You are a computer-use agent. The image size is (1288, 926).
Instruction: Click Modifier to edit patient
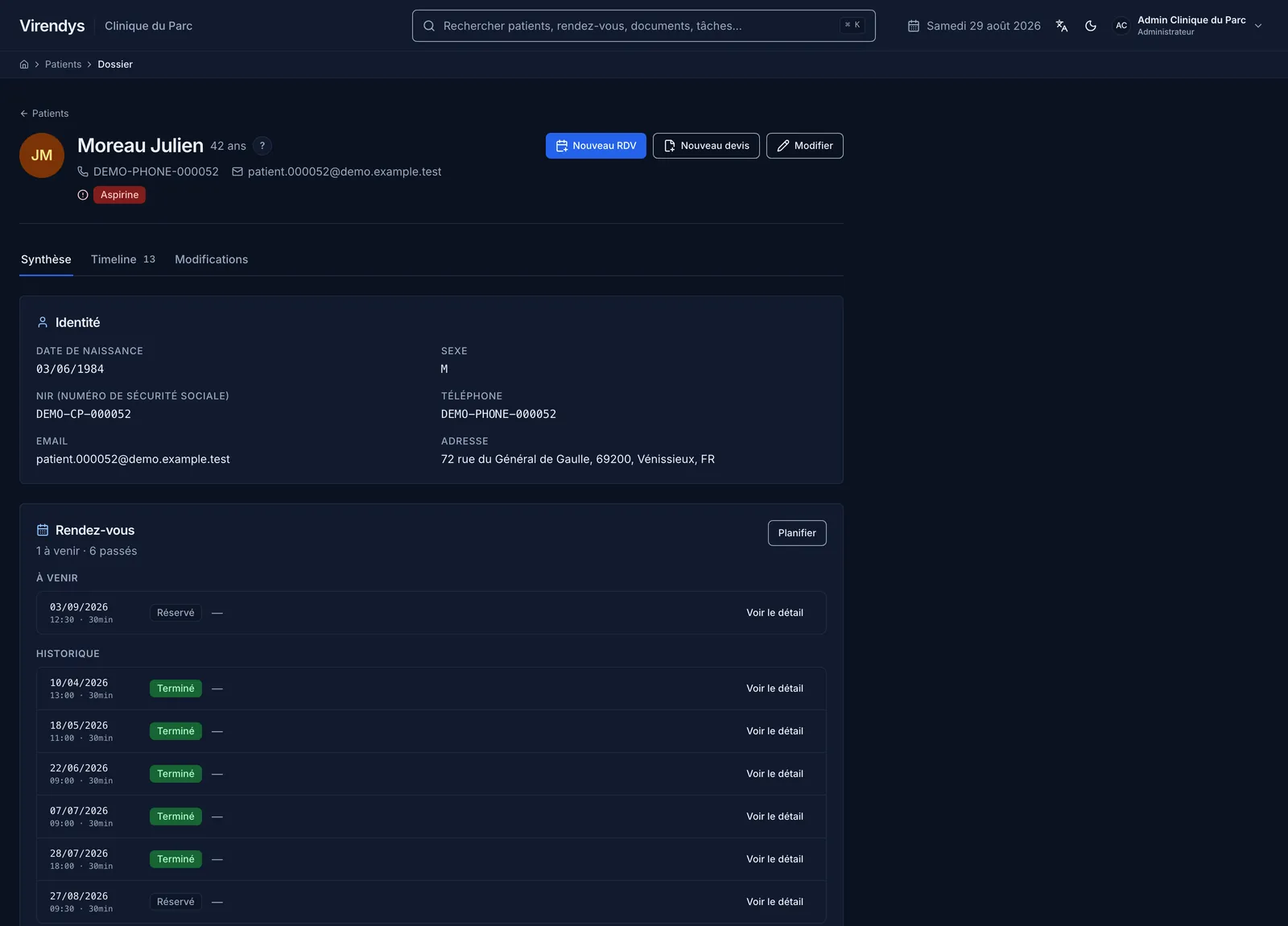(x=804, y=146)
